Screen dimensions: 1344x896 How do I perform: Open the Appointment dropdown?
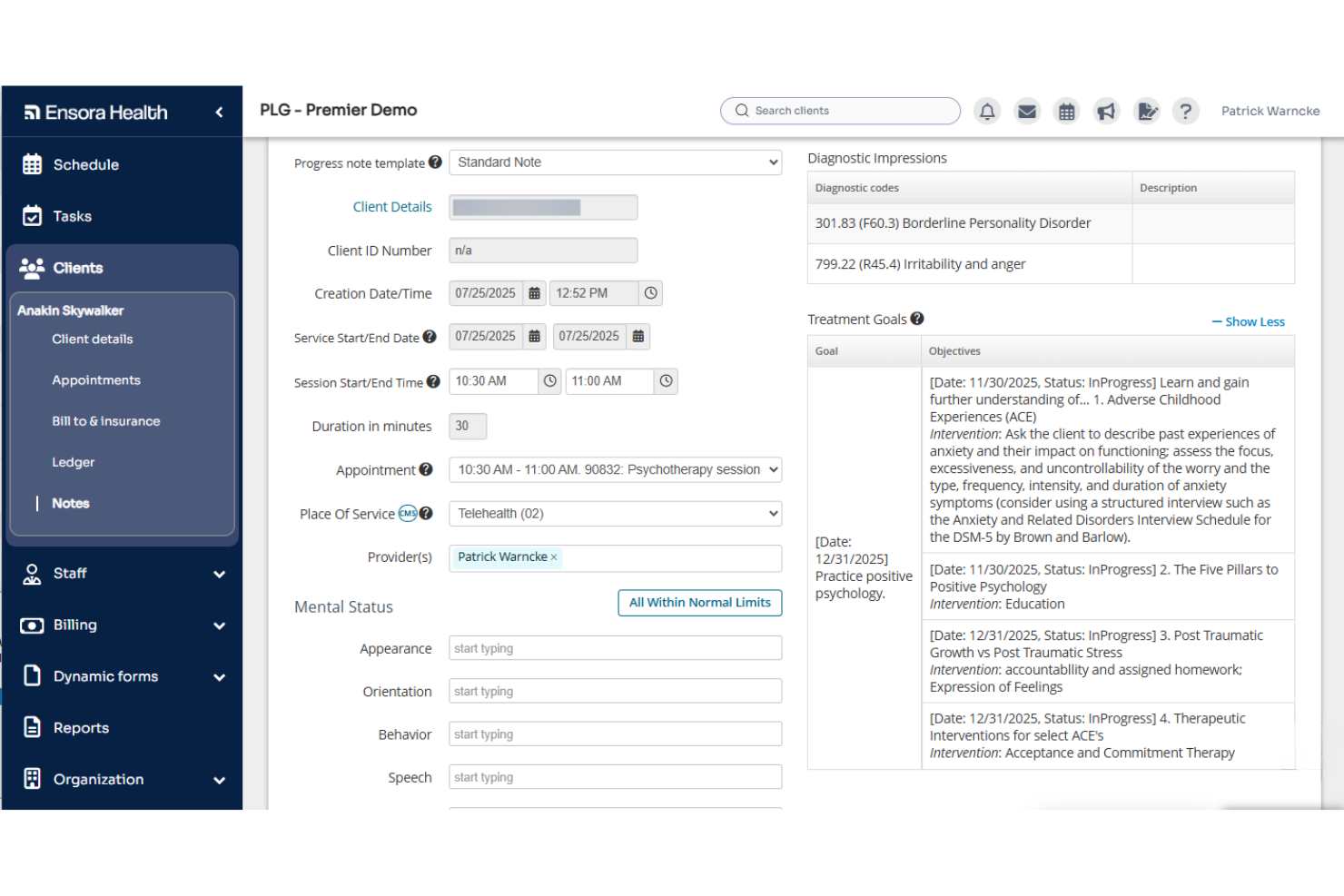pyautogui.click(x=616, y=470)
